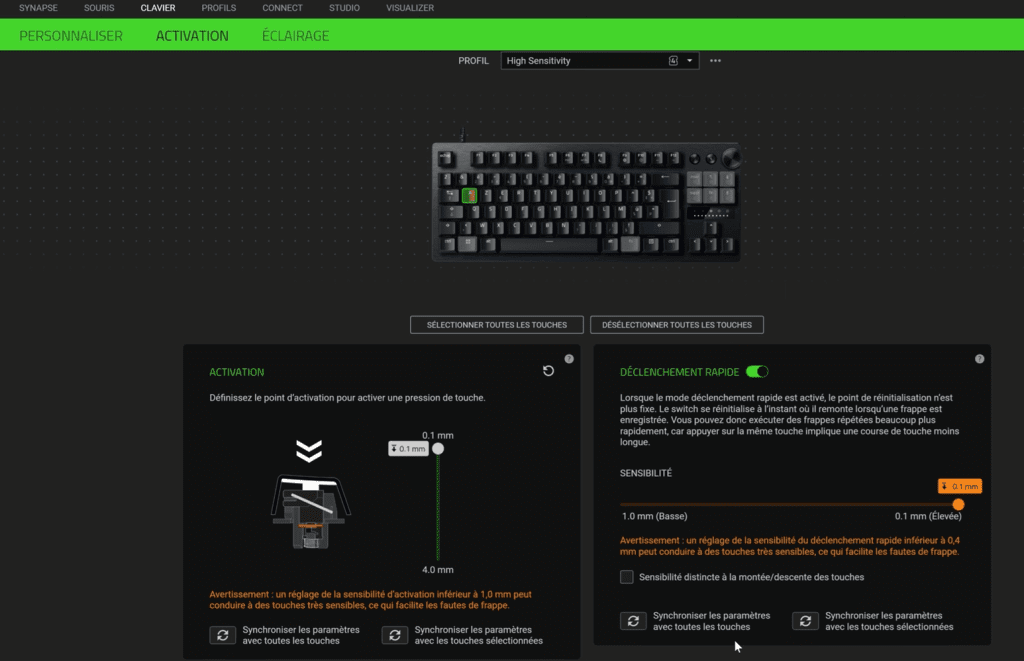Image resolution: width=1024 pixels, height=661 pixels.
Task: Sync rapid trigger with selected keys icon
Action: click(x=805, y=621)
